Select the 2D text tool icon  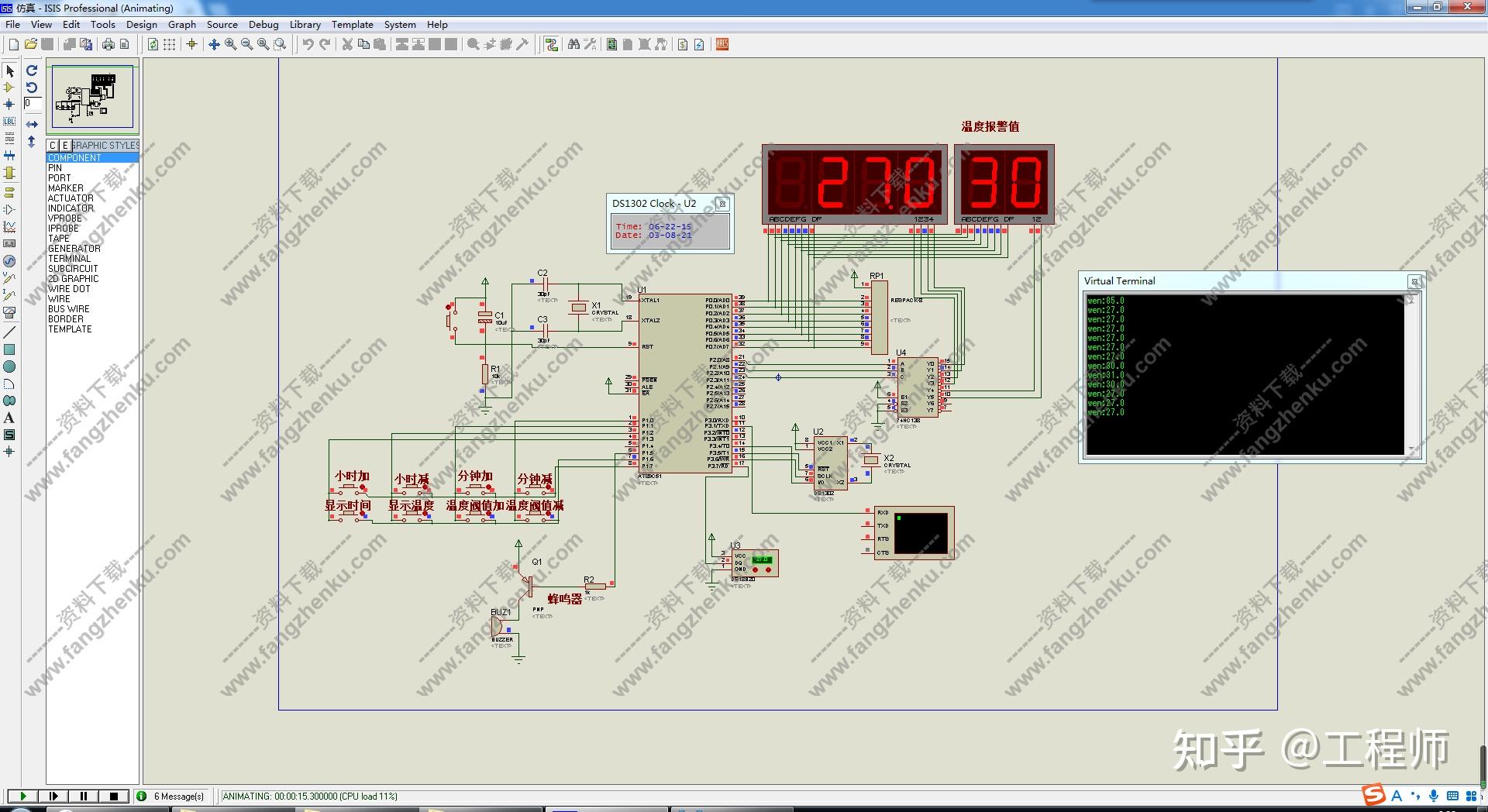9,418
